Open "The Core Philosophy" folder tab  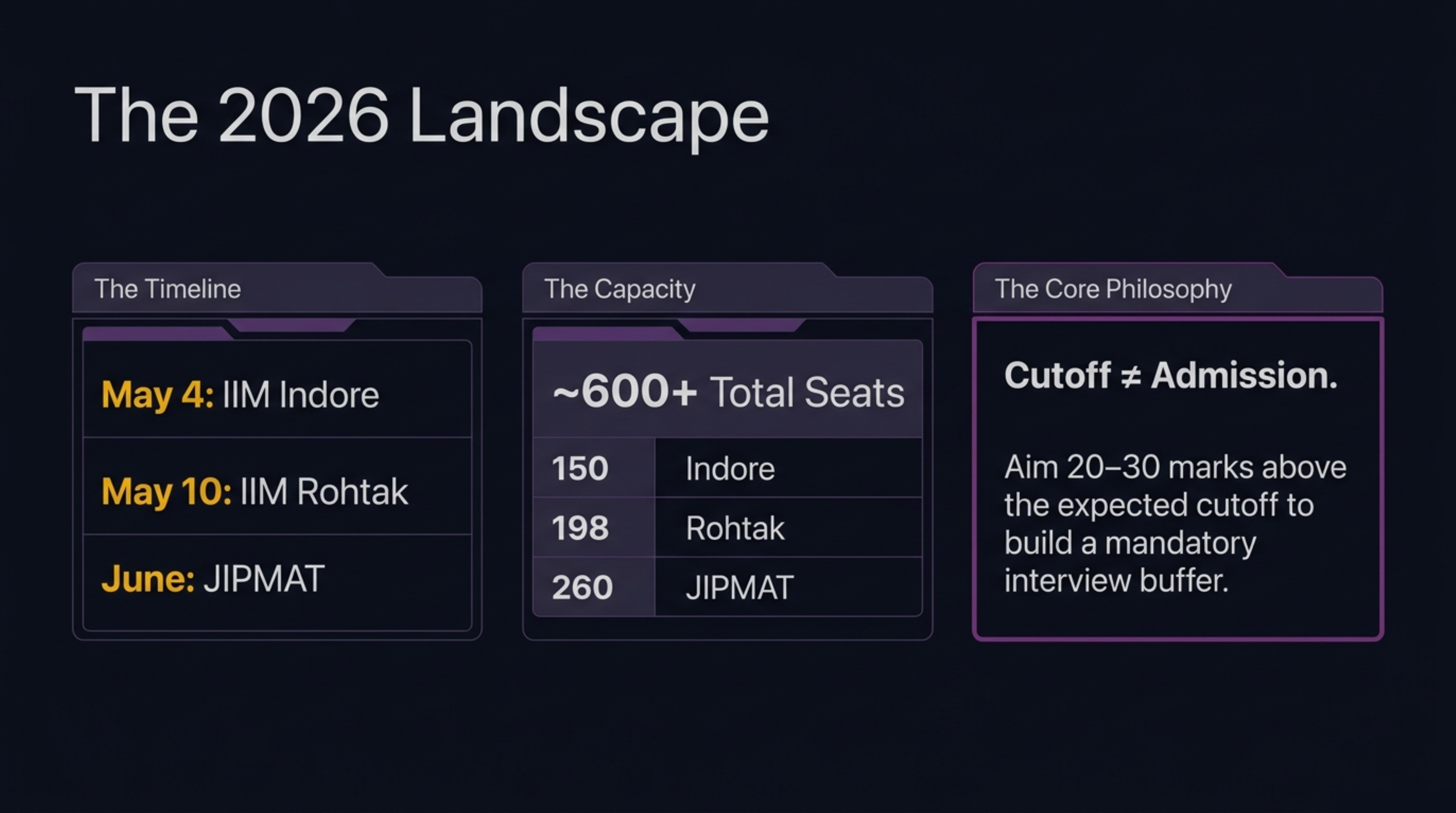pyautogui.click(x=1112, y=289)
